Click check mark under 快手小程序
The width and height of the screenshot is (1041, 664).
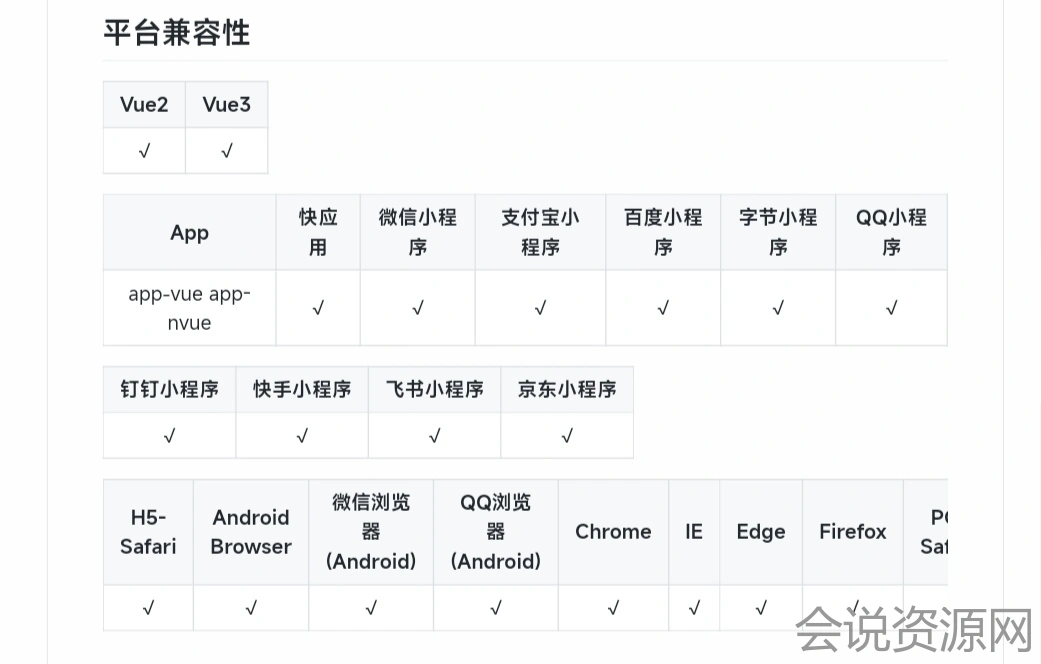(x=302, y=435)
